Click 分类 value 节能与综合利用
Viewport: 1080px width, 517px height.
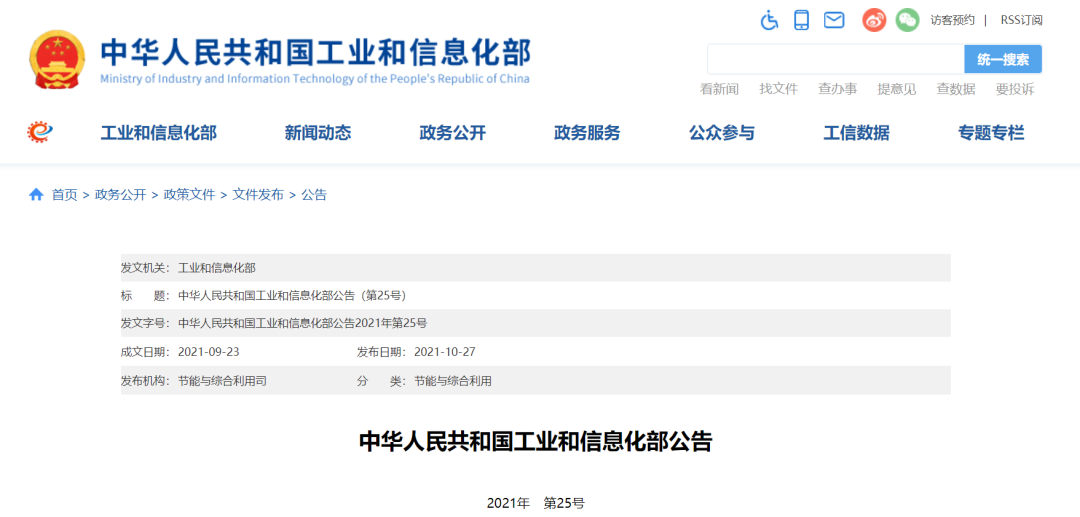click(453, 380)
